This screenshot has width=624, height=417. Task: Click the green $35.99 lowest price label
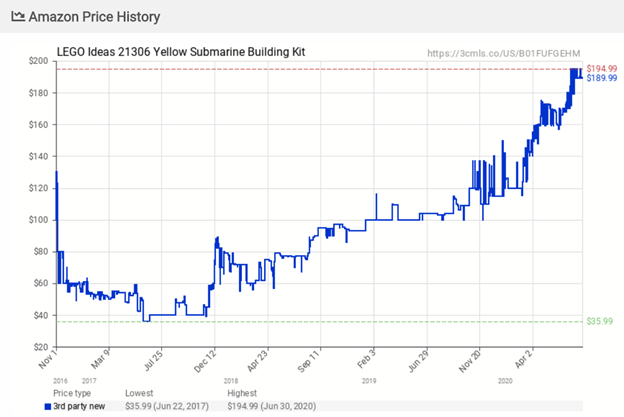point(599,321)
